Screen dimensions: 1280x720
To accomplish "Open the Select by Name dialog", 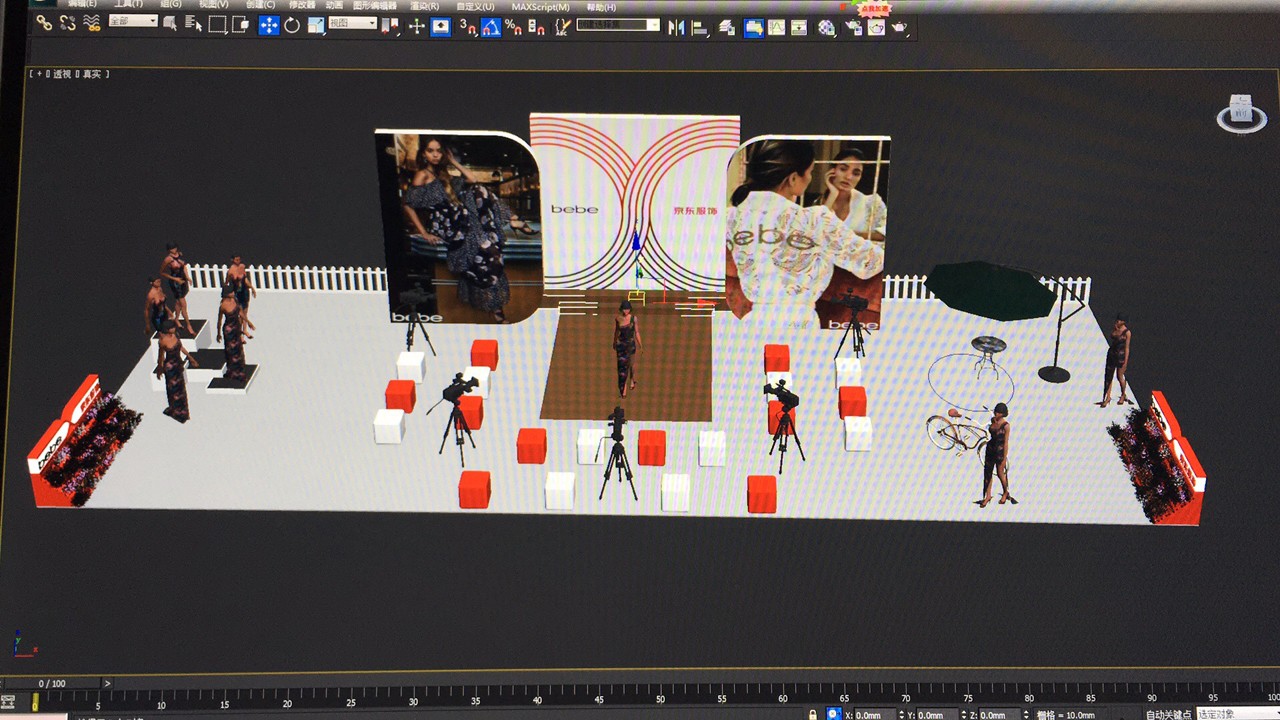I will 194,23.
